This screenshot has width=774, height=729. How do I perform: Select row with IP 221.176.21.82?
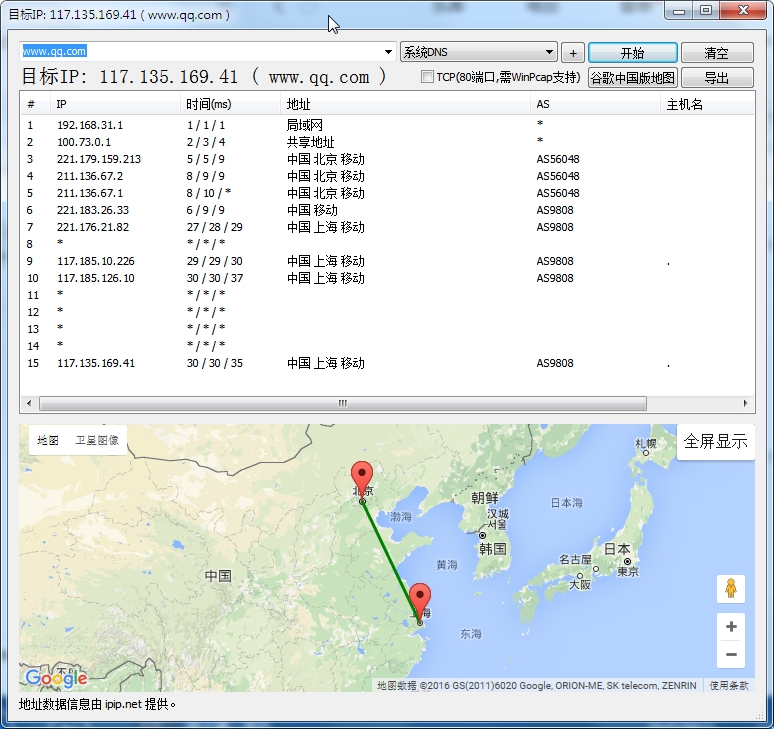387,227
